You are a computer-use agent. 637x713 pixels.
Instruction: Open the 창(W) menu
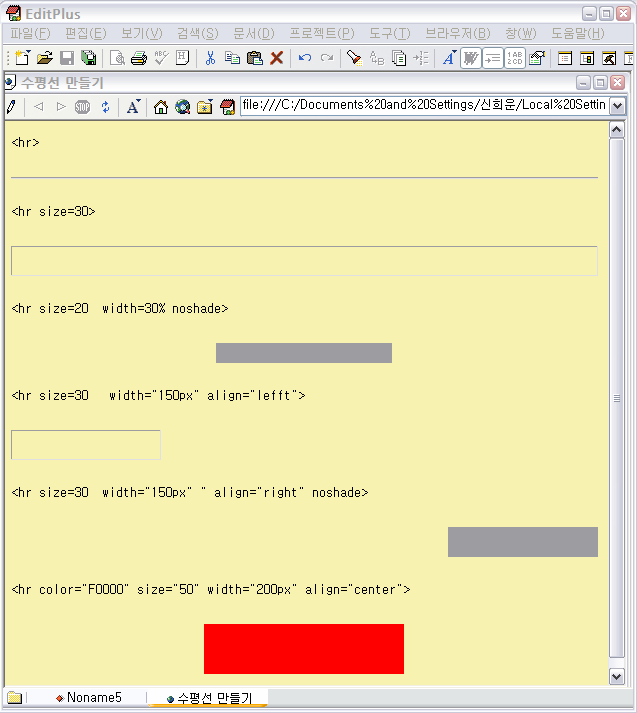521,34
